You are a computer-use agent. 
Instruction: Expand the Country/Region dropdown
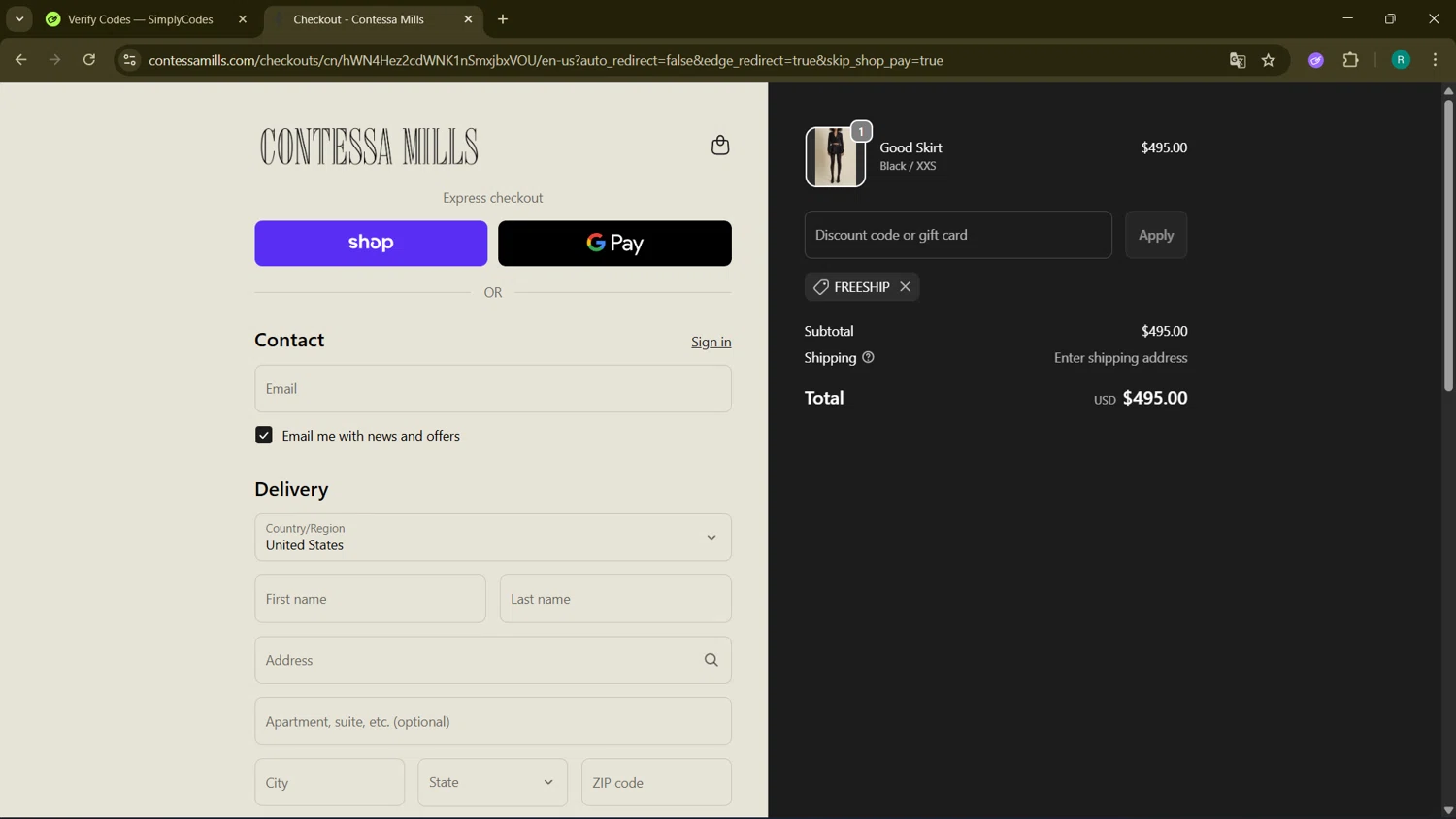click(493, 538)
